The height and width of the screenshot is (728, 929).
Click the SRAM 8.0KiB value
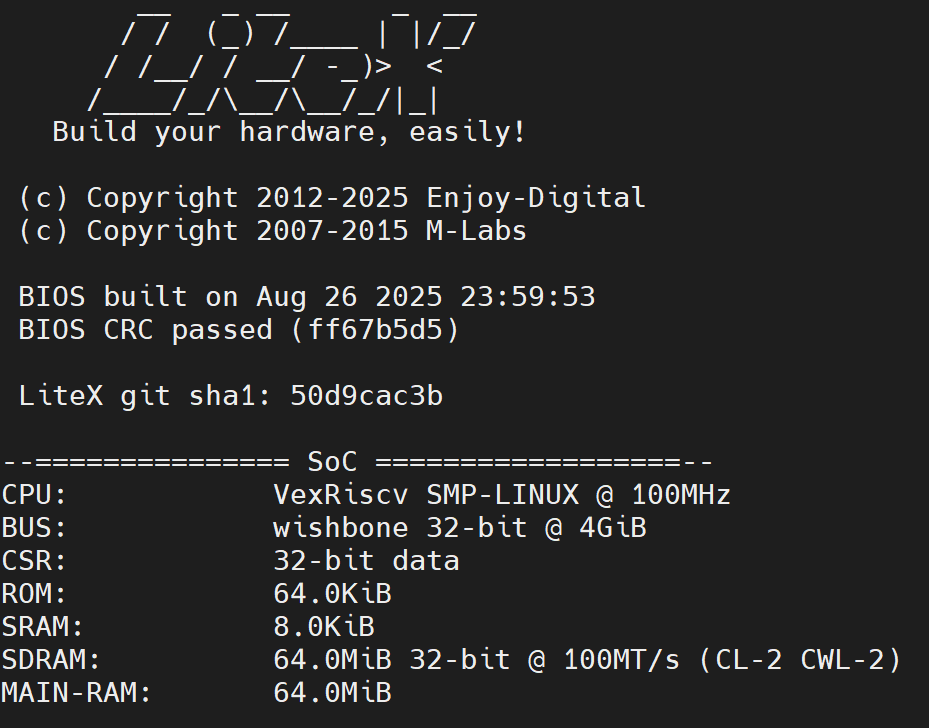(x=324, y=627)
